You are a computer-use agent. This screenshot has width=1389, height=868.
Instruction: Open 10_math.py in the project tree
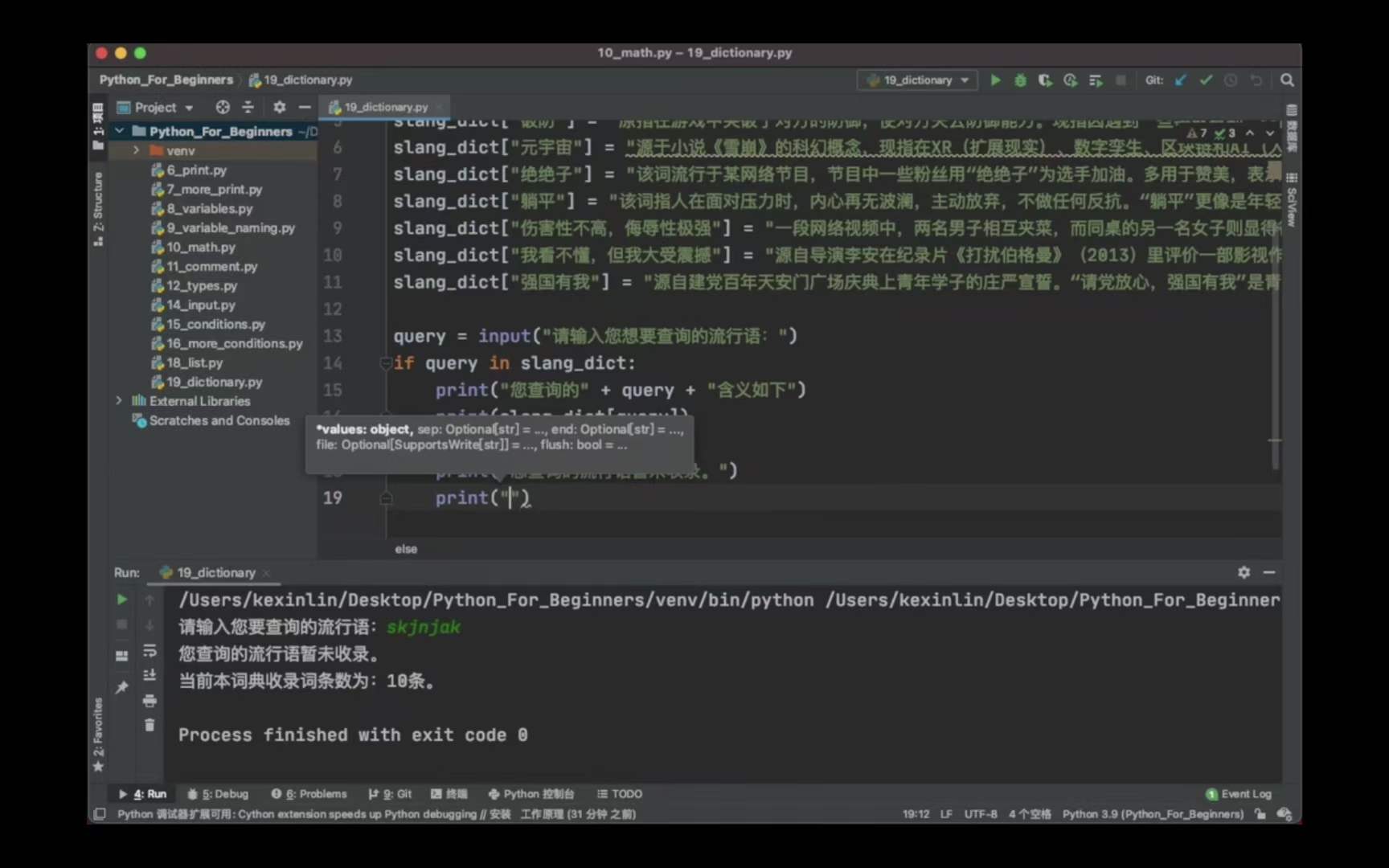point(201,247)
